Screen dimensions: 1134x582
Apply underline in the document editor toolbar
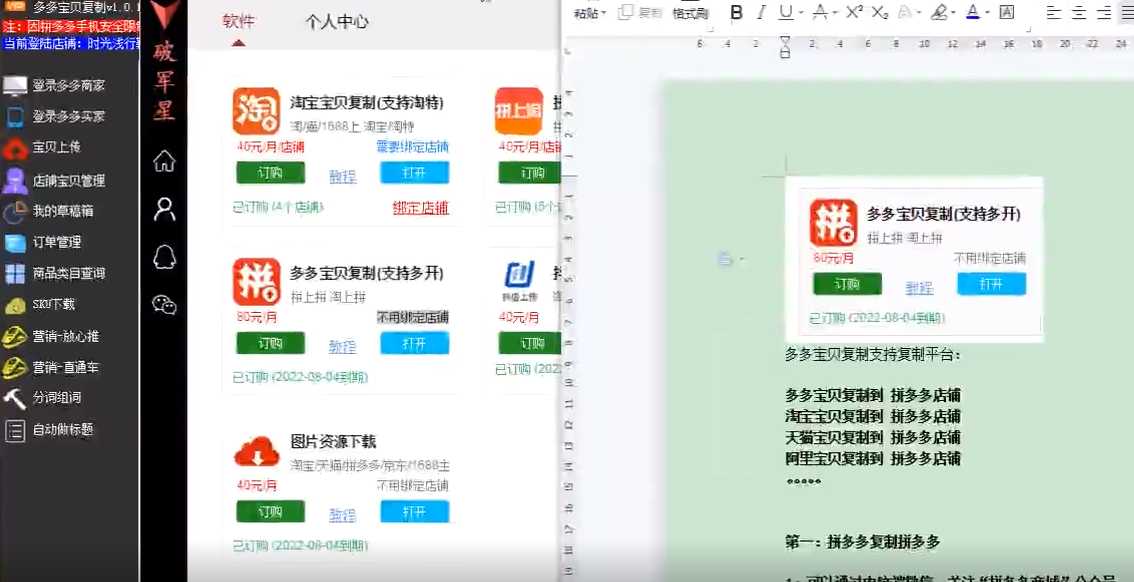point(785,12)
